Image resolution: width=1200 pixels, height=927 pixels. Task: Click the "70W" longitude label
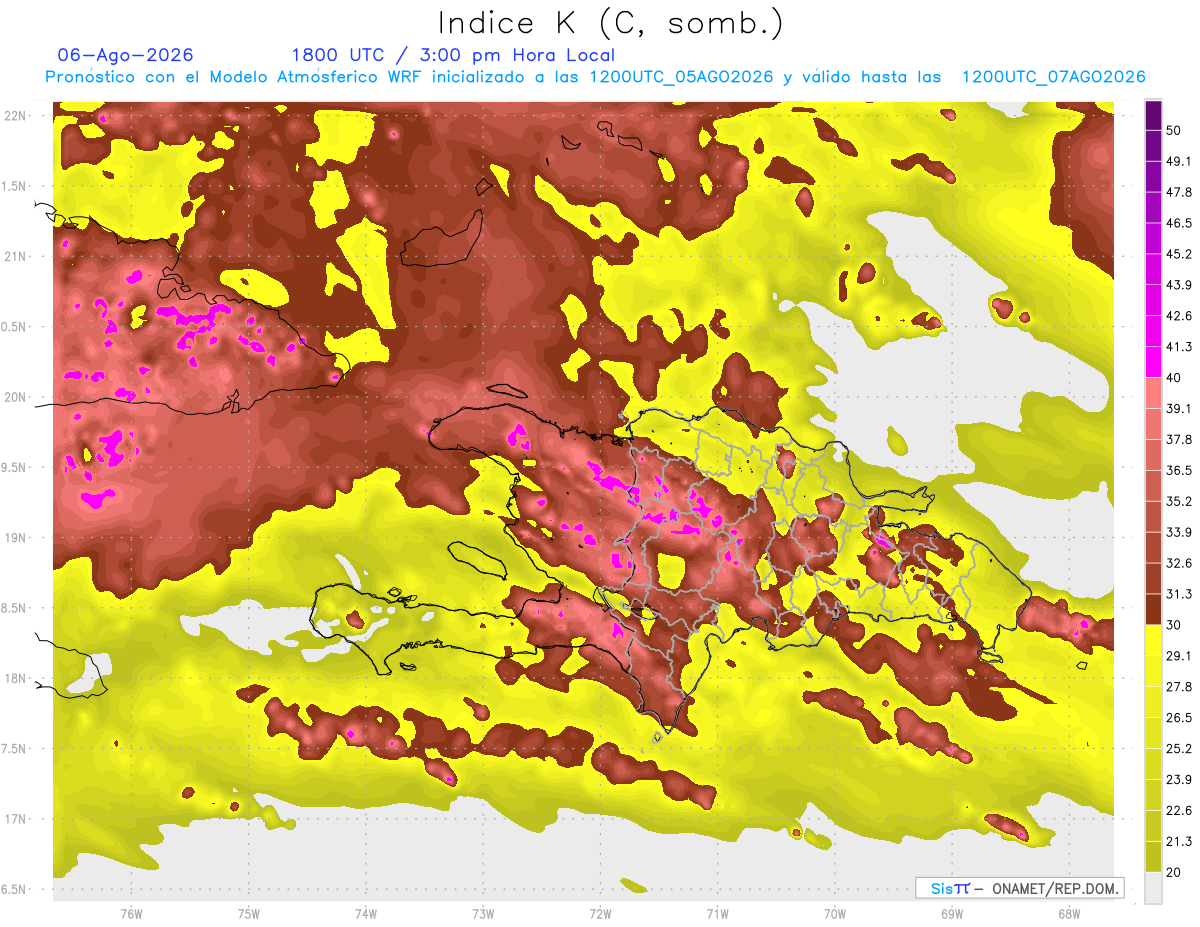835,914
